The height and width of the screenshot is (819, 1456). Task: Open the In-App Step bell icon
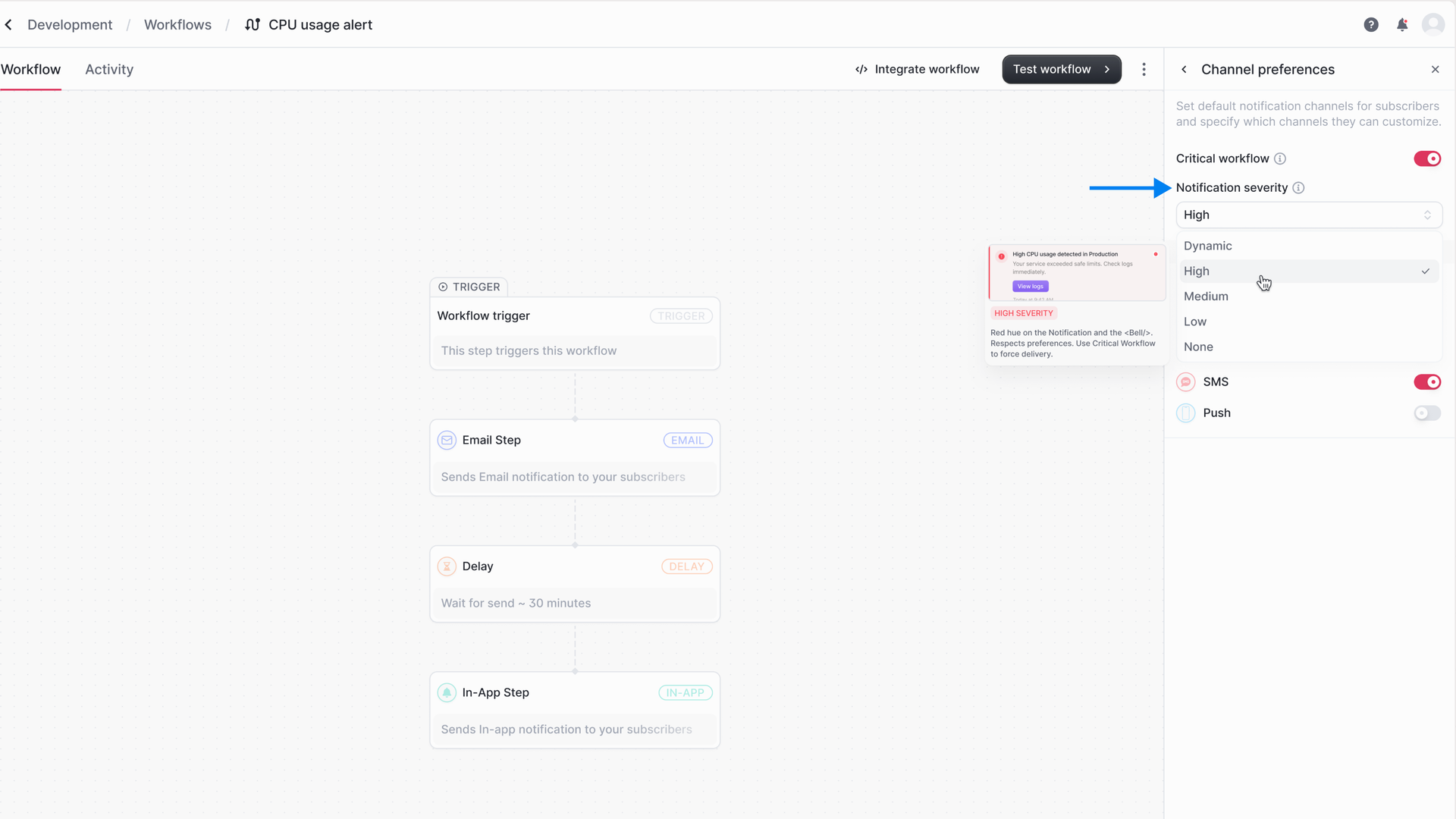pos(447,692)
